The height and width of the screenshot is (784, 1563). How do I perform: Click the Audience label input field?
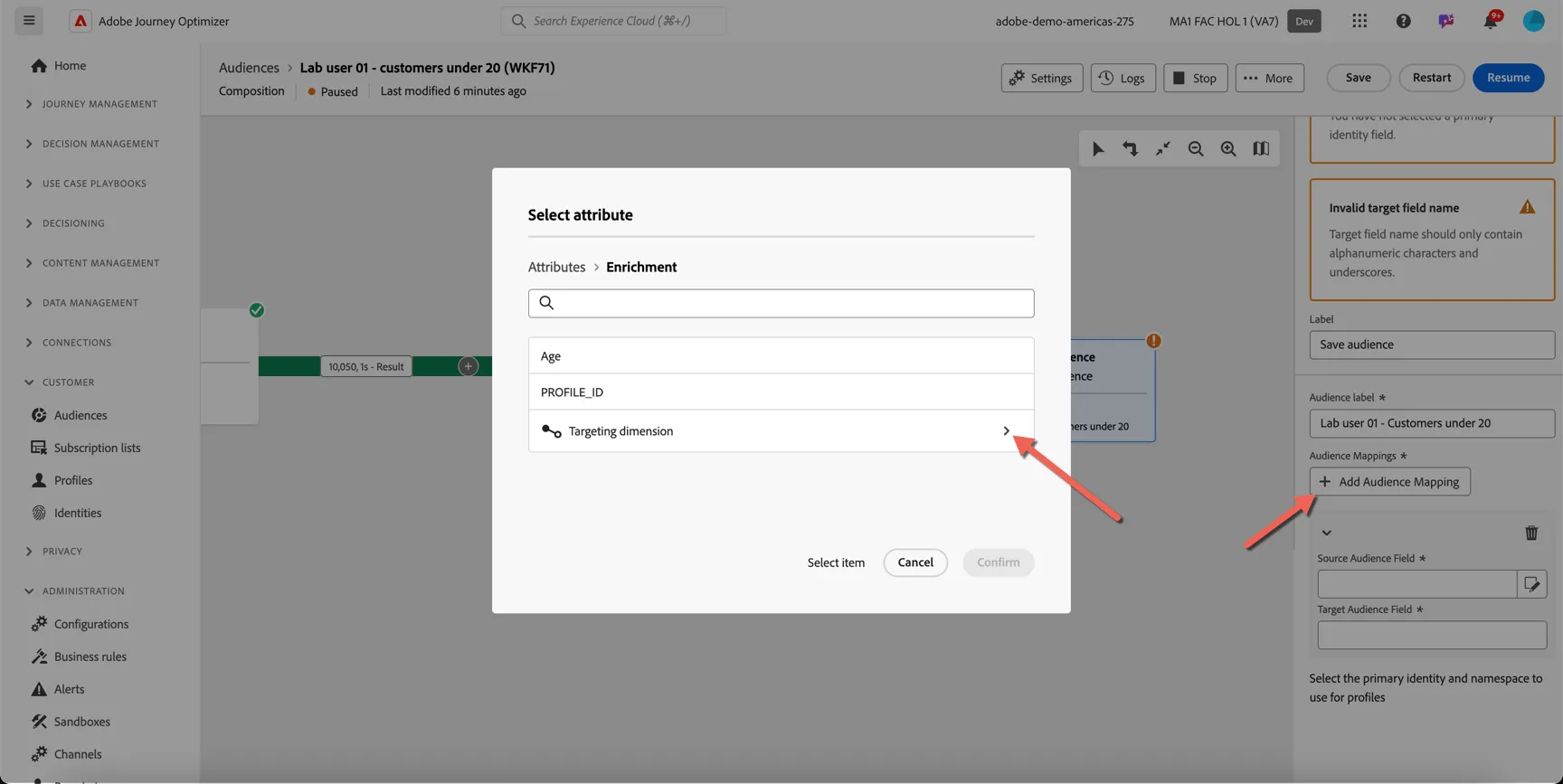(x=1432, y=423)
